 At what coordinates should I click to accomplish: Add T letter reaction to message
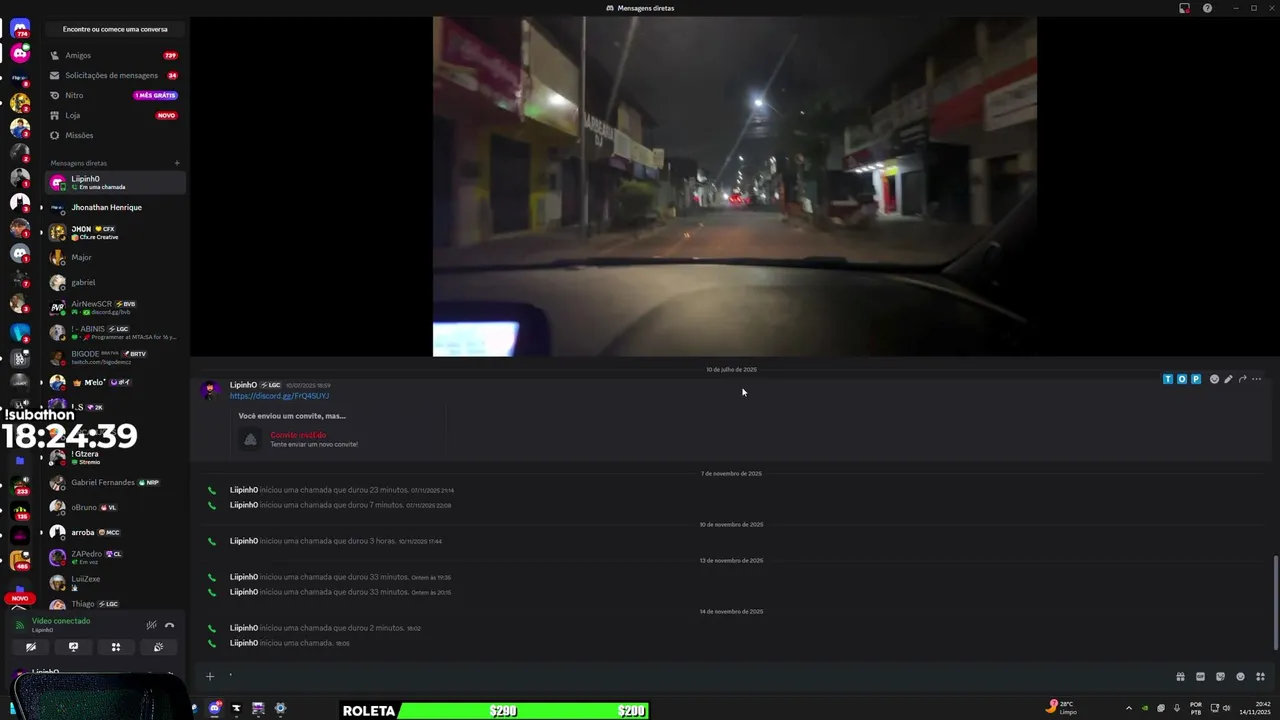tap(1168, 379)
